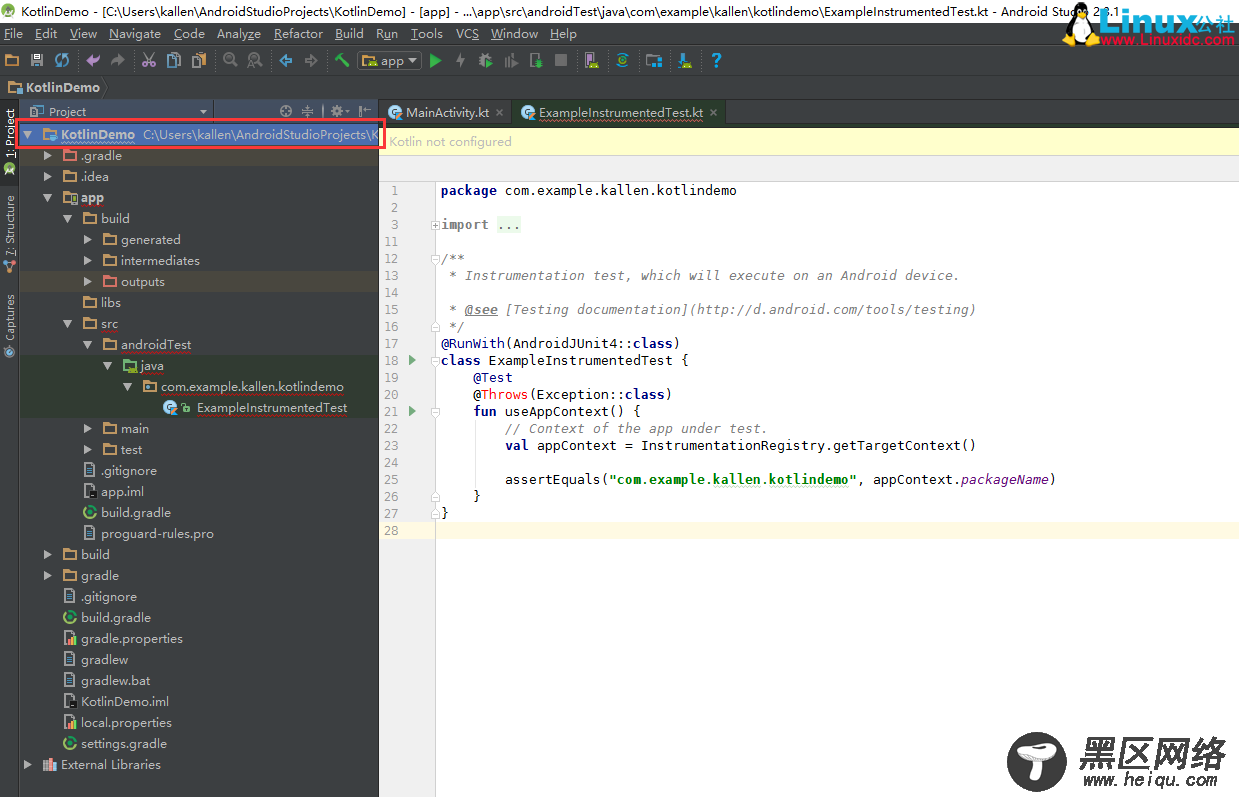
Task: Click the lightning Apply Changes icon
Action: point(460,61)
